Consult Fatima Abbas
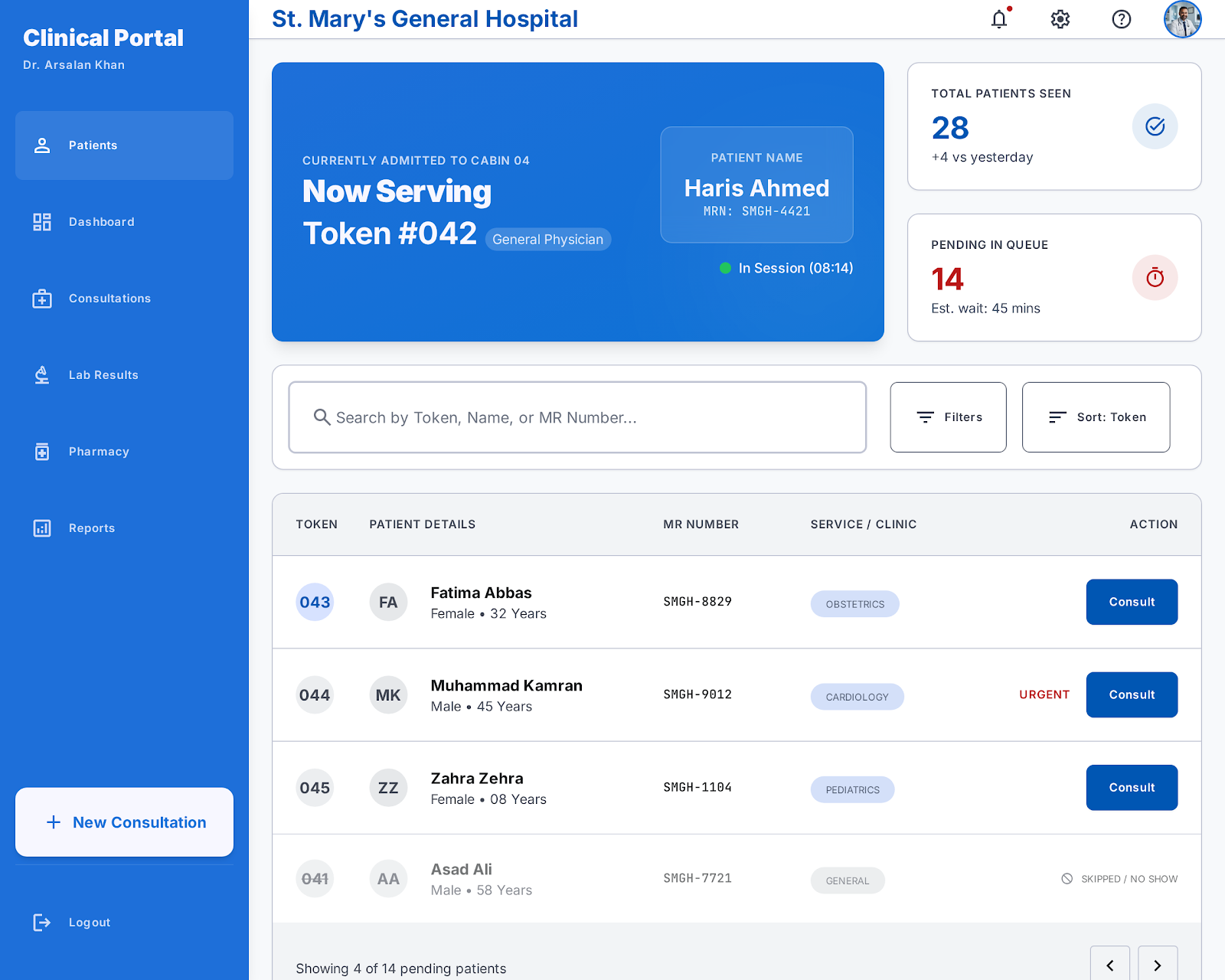 1132,602
